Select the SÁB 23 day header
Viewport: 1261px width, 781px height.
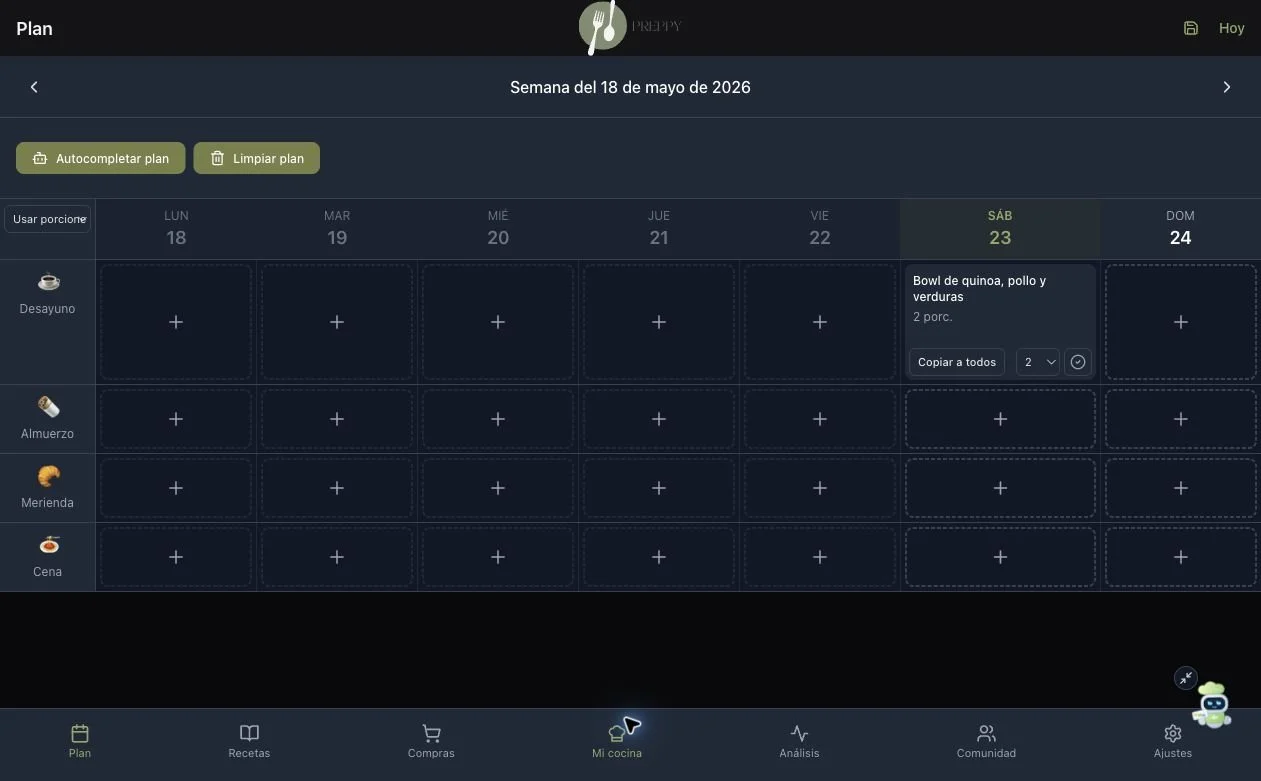click(1000, 228)
